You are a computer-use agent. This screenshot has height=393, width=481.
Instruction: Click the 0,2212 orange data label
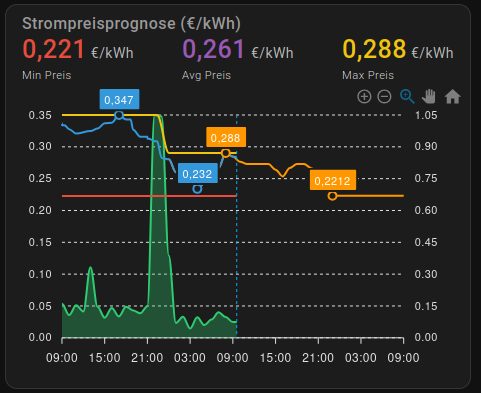pos(333,180)
